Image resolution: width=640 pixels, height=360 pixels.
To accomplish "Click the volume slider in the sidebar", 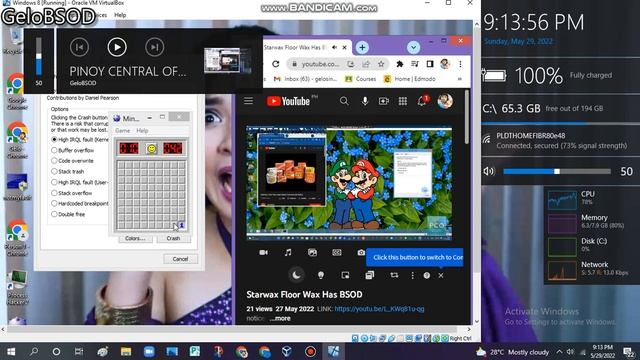I will point(557,171).
